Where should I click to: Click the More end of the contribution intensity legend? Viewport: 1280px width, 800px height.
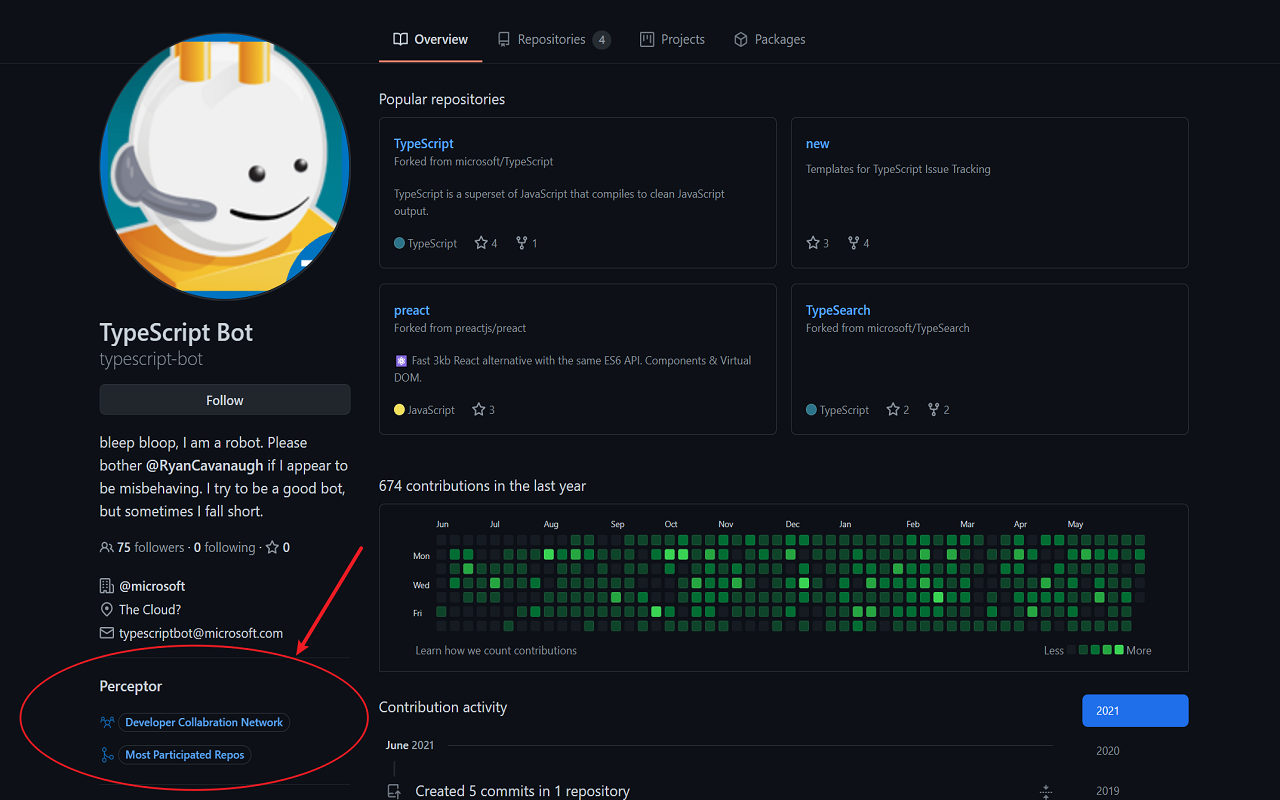point(1140,650)
